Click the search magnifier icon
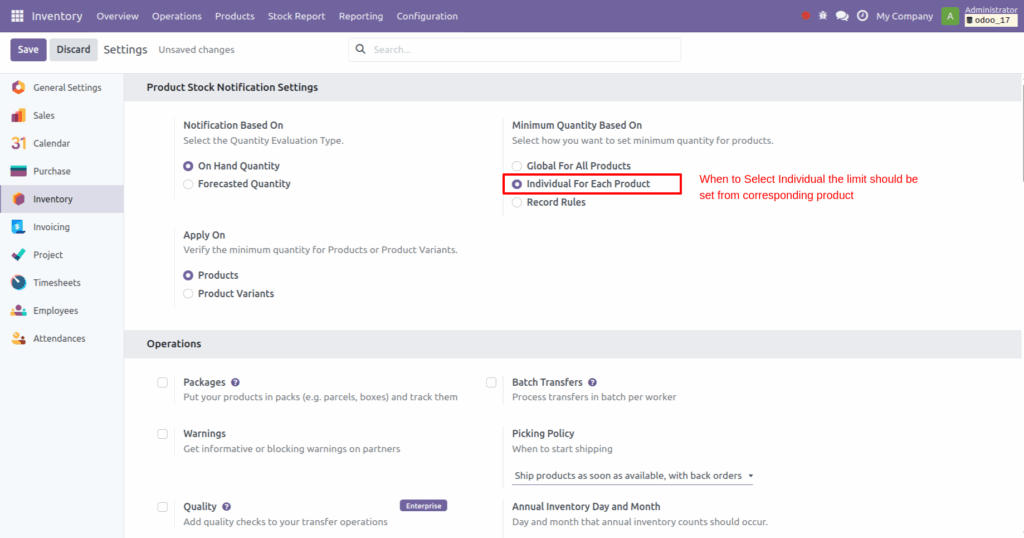The height and width of the screenshot is (538, 1024). (360, 49)
